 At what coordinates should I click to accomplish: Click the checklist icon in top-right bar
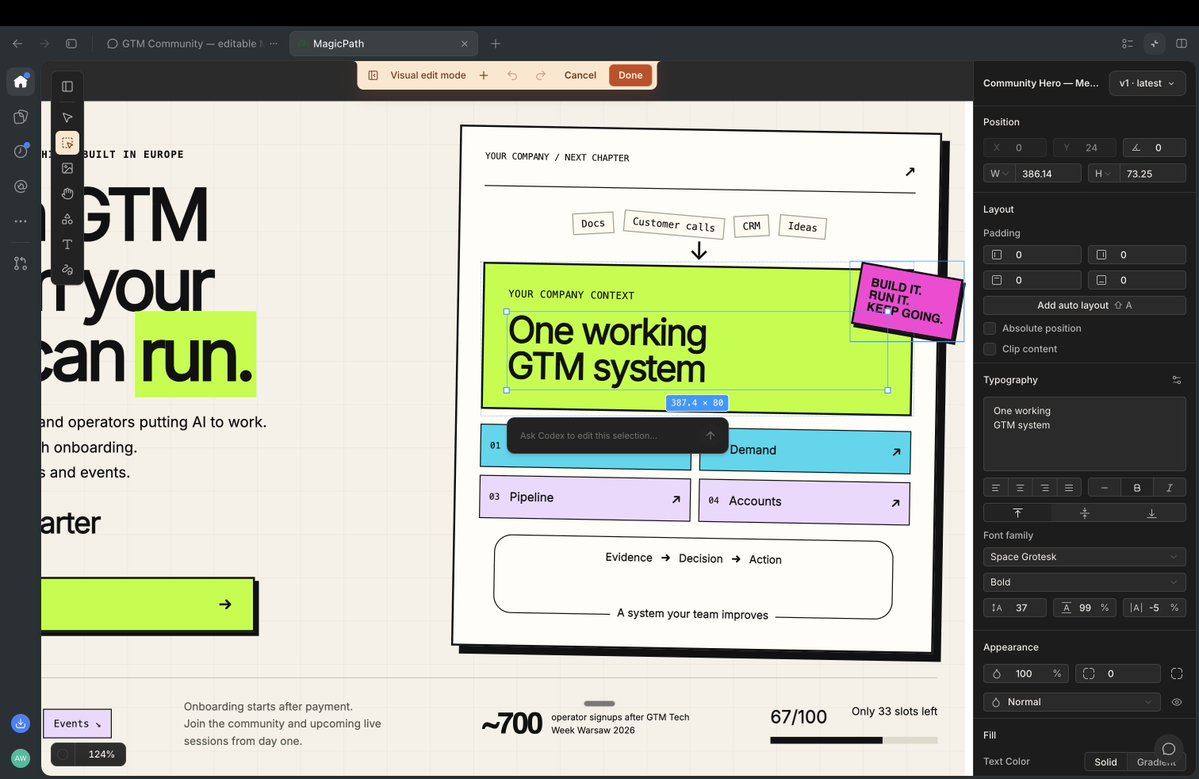click(1127, 44)
